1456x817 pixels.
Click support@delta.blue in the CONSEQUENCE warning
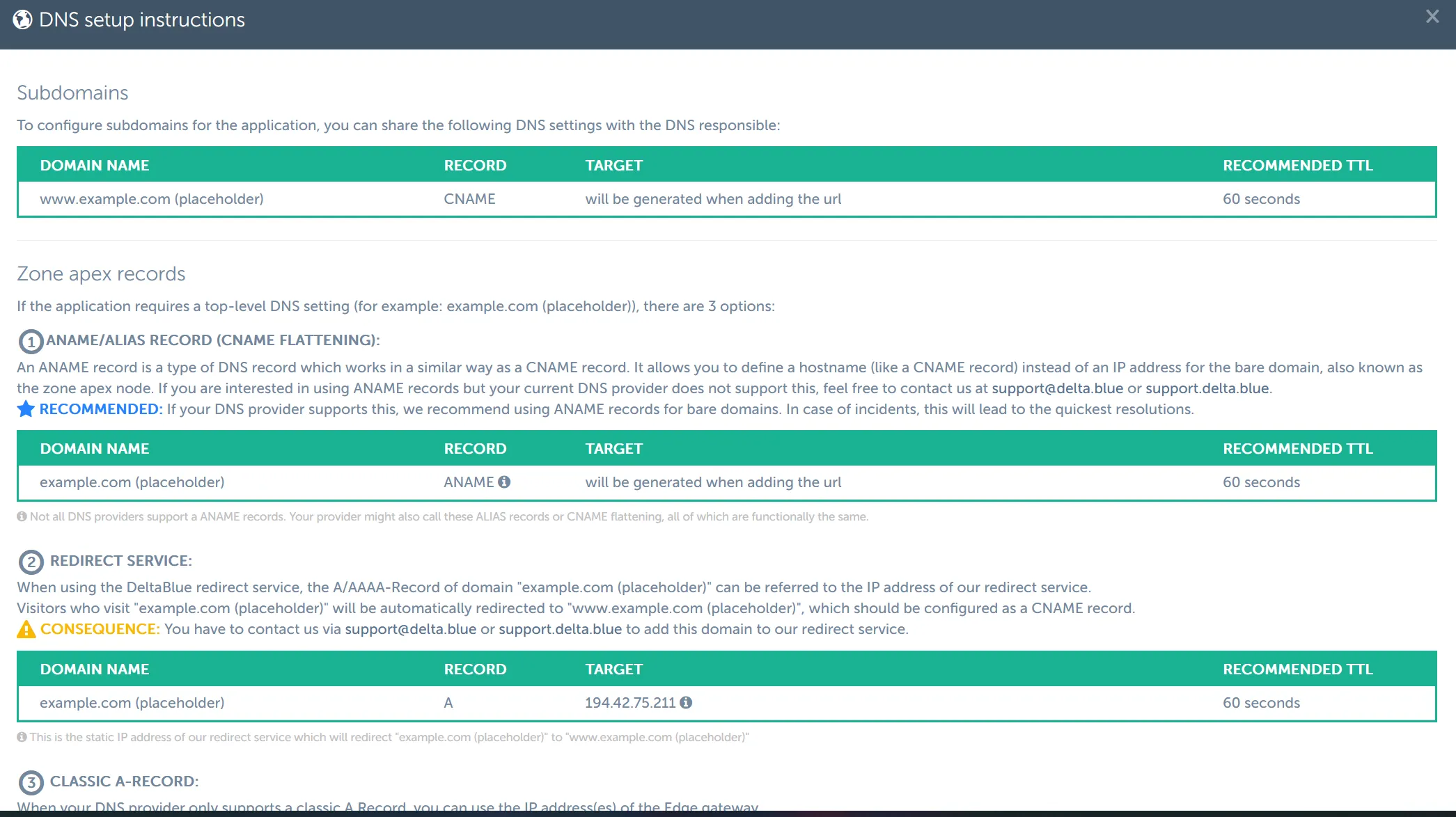point(411,628)
